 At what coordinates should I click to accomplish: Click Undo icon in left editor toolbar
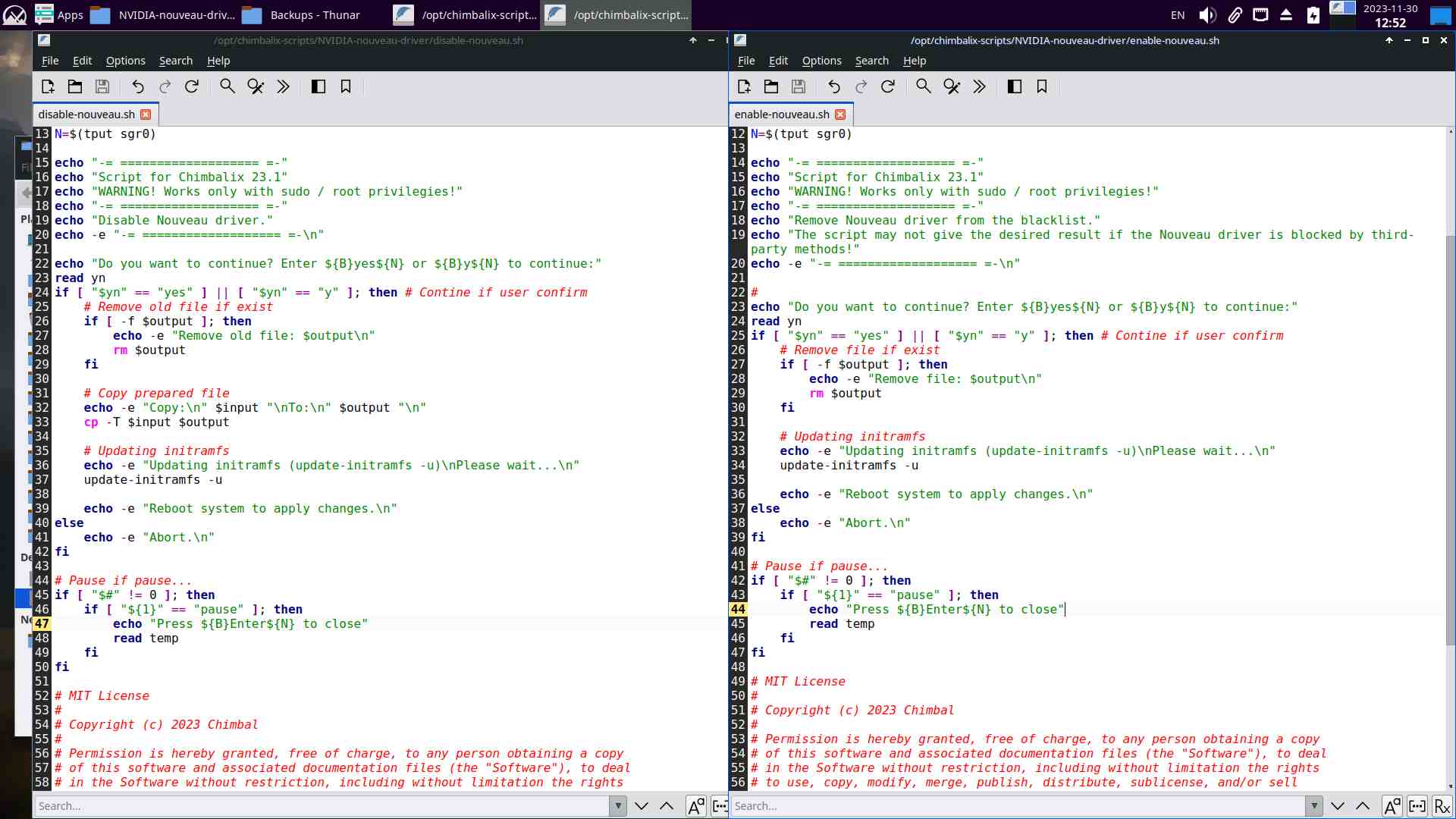pyautogui.click(x=137, y=86)
